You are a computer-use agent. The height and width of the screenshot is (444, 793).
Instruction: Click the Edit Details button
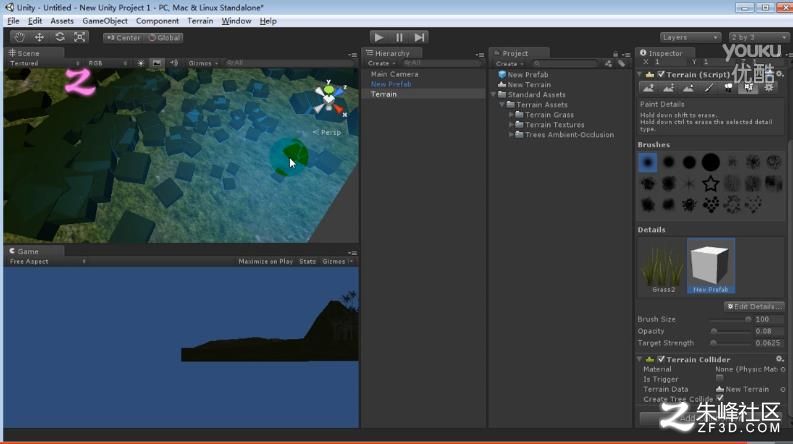click(x=754, y=306)
